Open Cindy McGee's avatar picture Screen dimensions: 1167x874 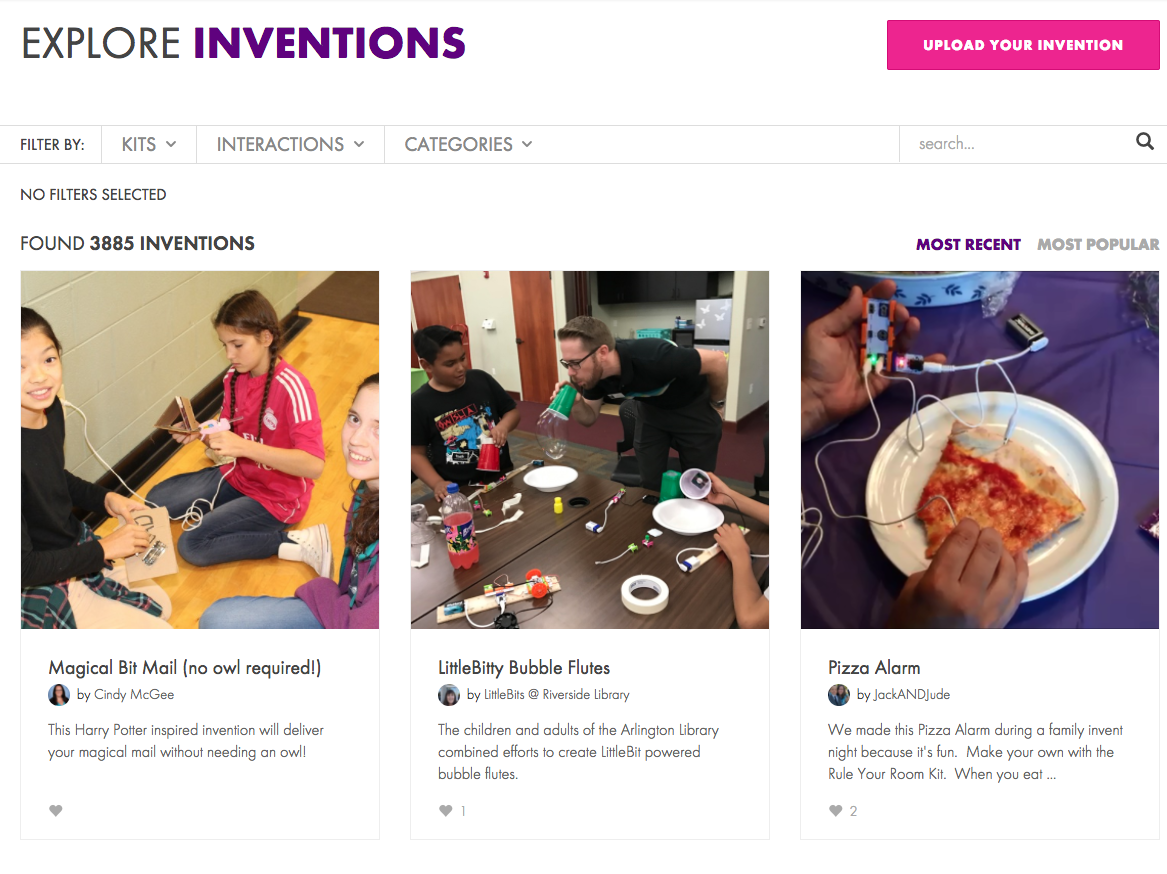tap(59, 695)
